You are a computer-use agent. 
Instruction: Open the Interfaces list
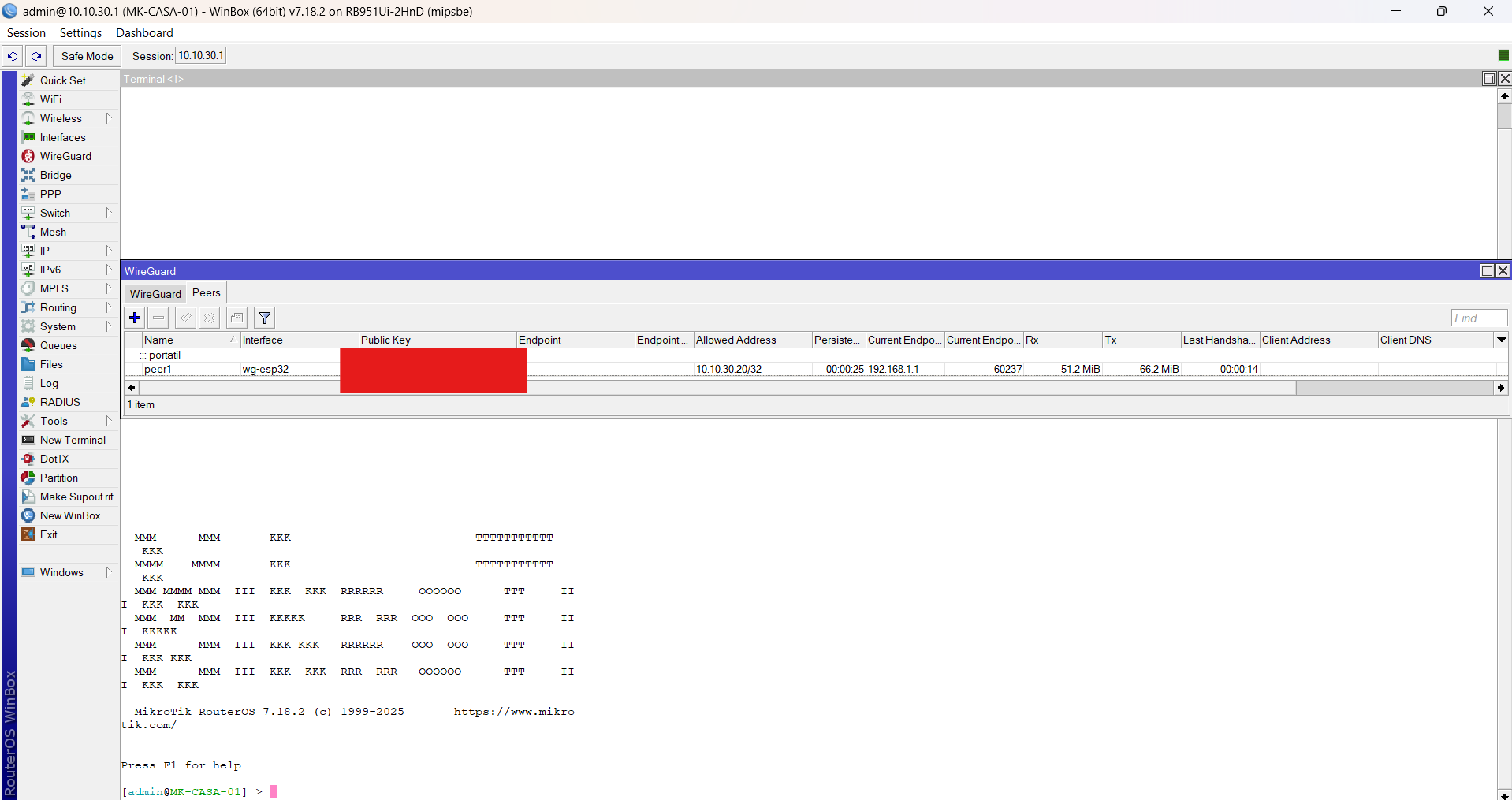tap(69, 137)
